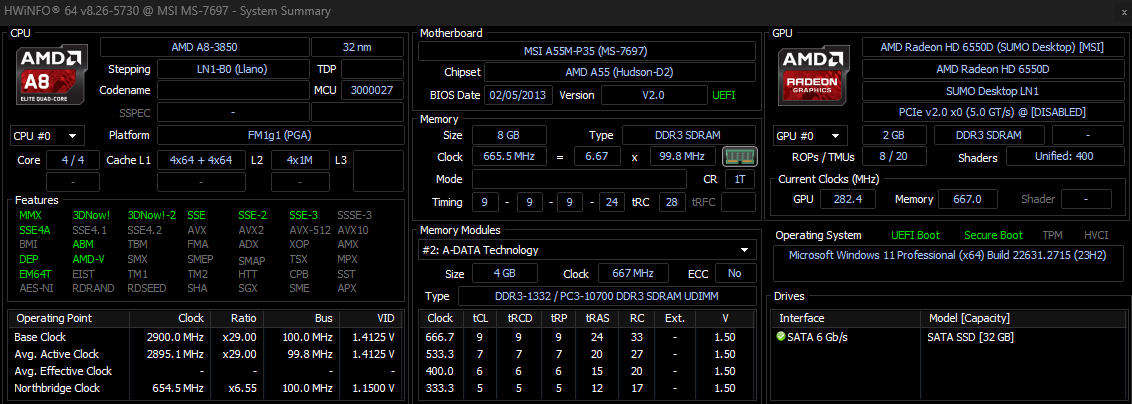Screen dimensions: 1132x404
Task: Click the memory clock '665.5 MHz'
Action: point(509,157)
